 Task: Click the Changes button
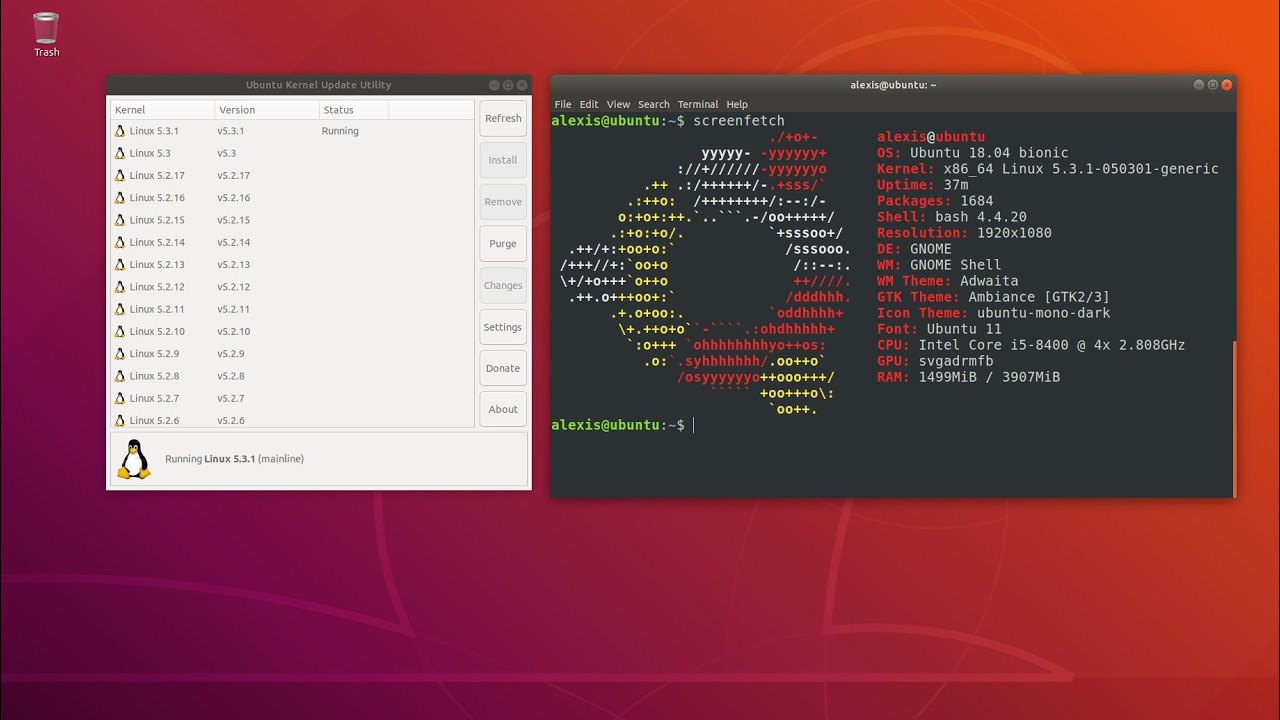pyautogui.click(x=503, y=285)
